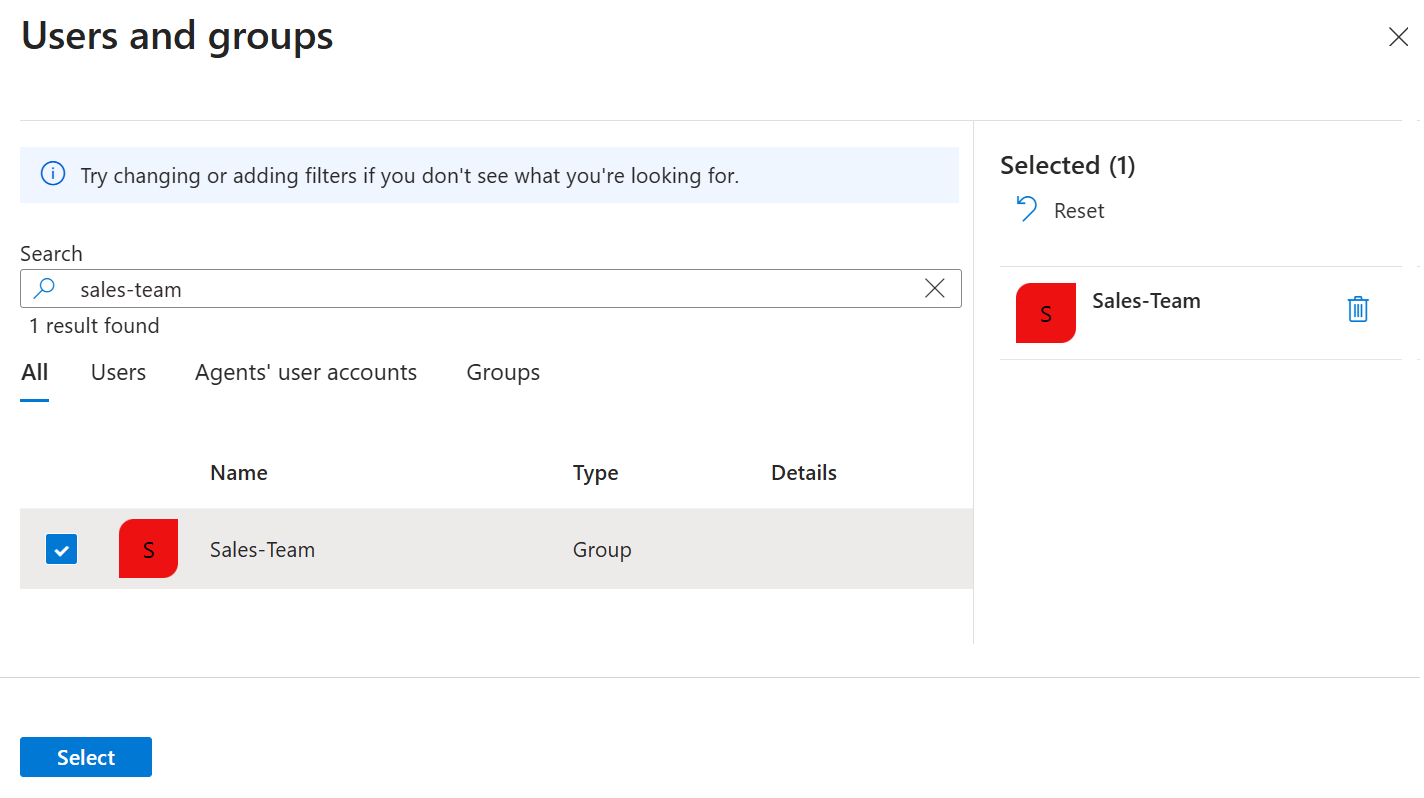The height and width of the screenshot is (798, 1424).
Task: Clear the search field text
Action: click(935, 289)
